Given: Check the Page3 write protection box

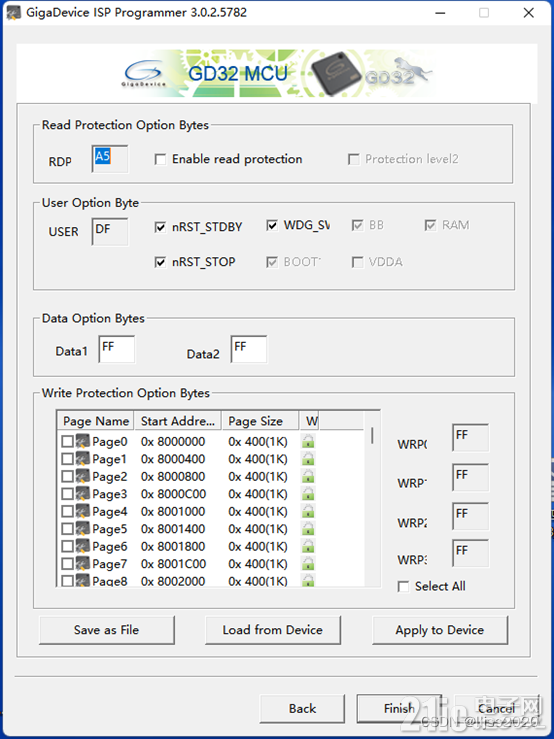Looking at the screenshot, I should tap(67, 494).
